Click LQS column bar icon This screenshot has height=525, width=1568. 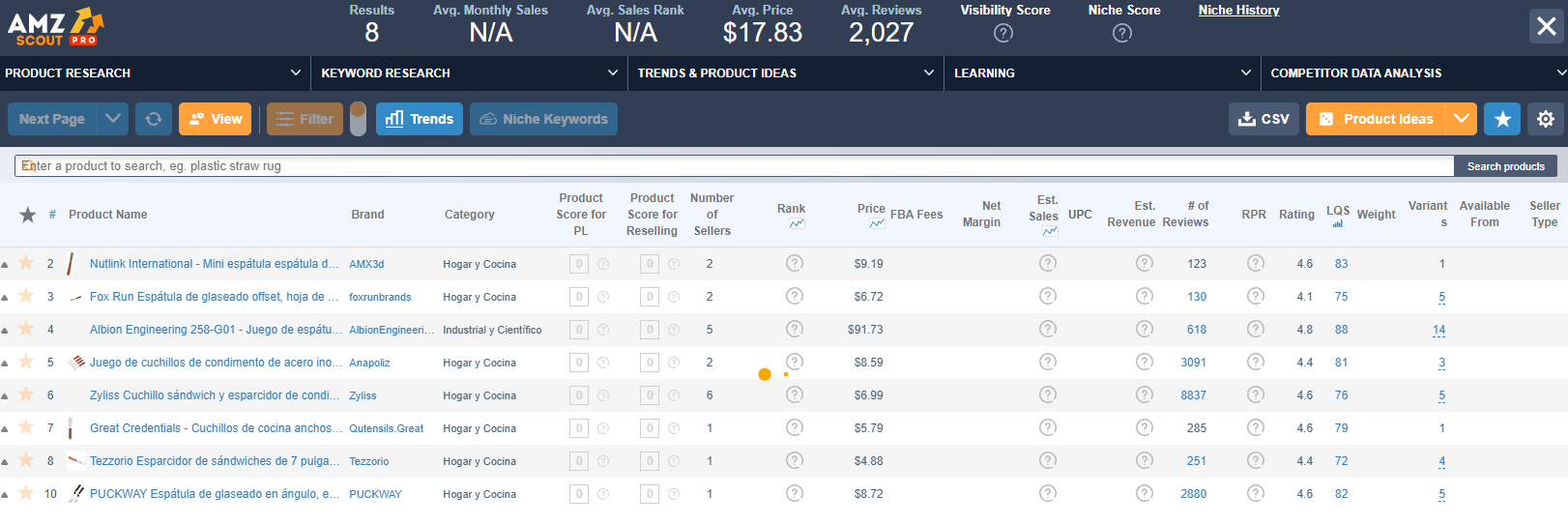click(1338, 224)
